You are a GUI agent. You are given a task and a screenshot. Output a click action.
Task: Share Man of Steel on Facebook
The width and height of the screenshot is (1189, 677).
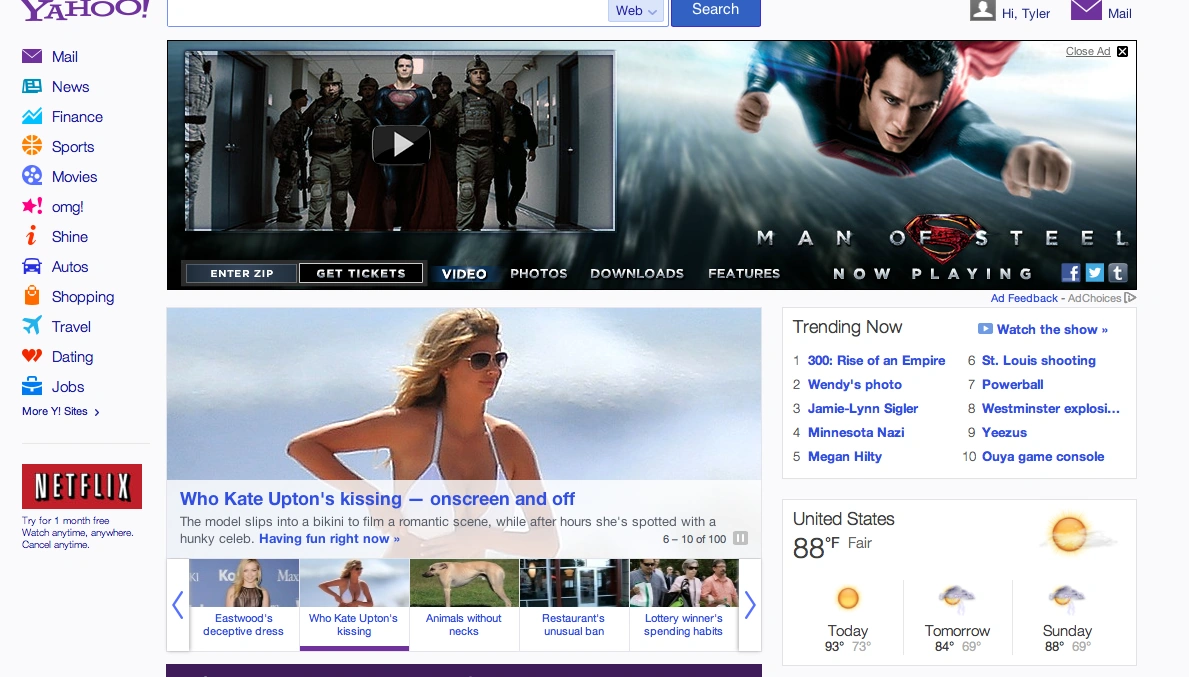(x=1071, y=273)
